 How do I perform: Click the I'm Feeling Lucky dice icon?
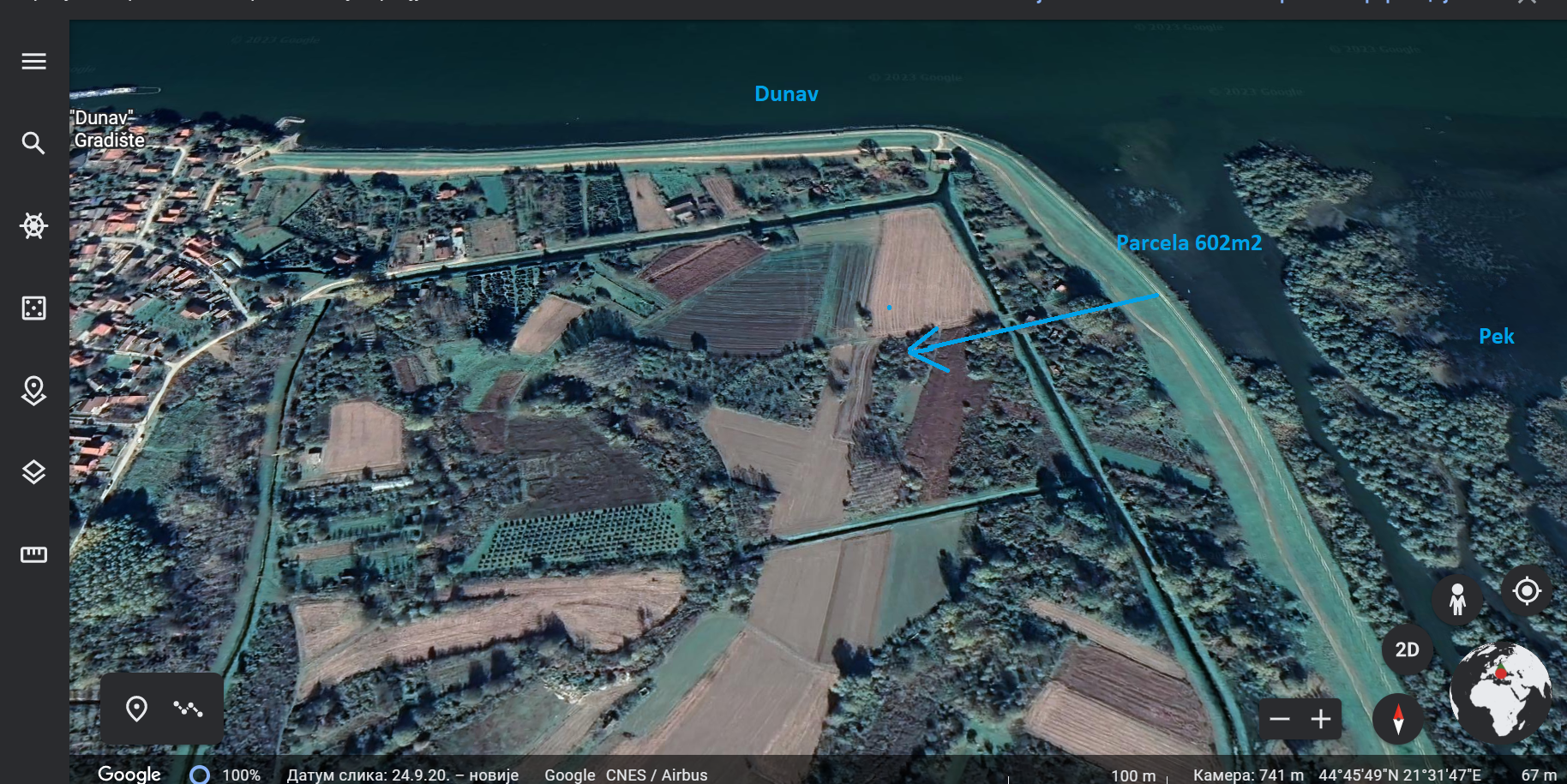pos(33,308)
